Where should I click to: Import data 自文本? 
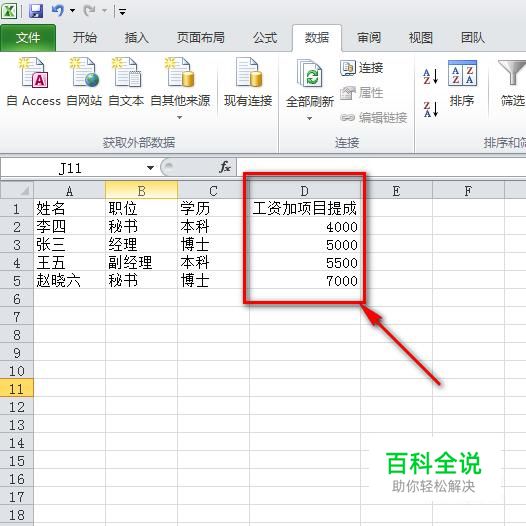pyautogui.click(x=126, y=82)
